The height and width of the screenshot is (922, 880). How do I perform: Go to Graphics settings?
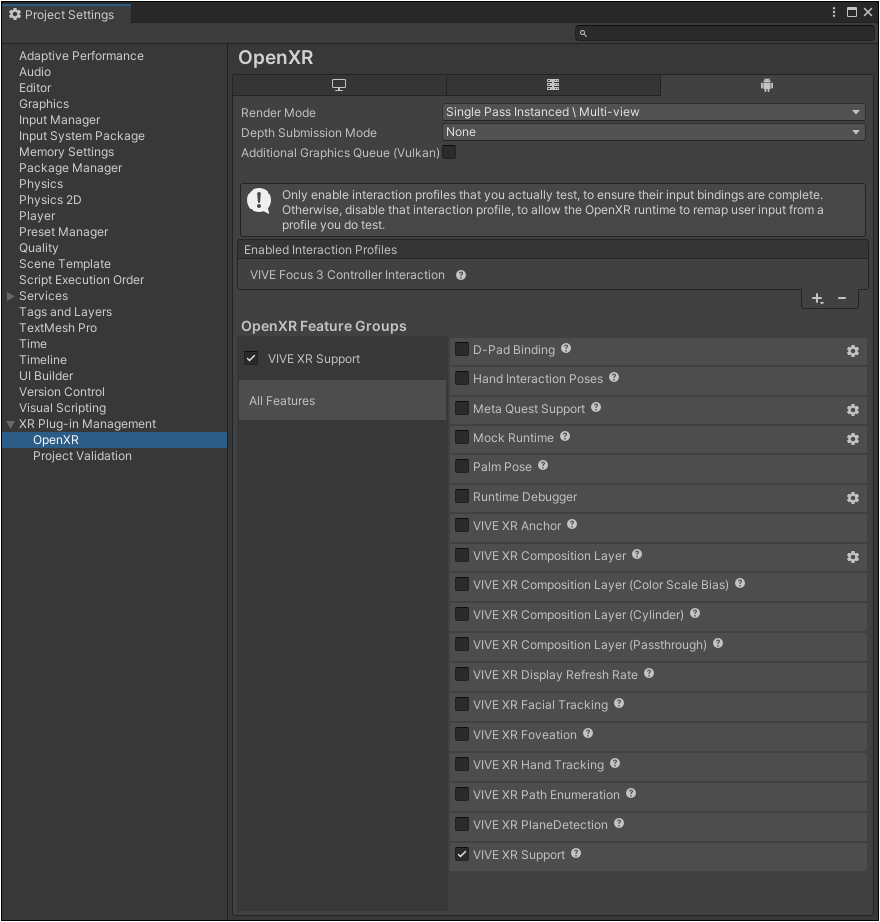pyautogui.click(x=44, y=104)
